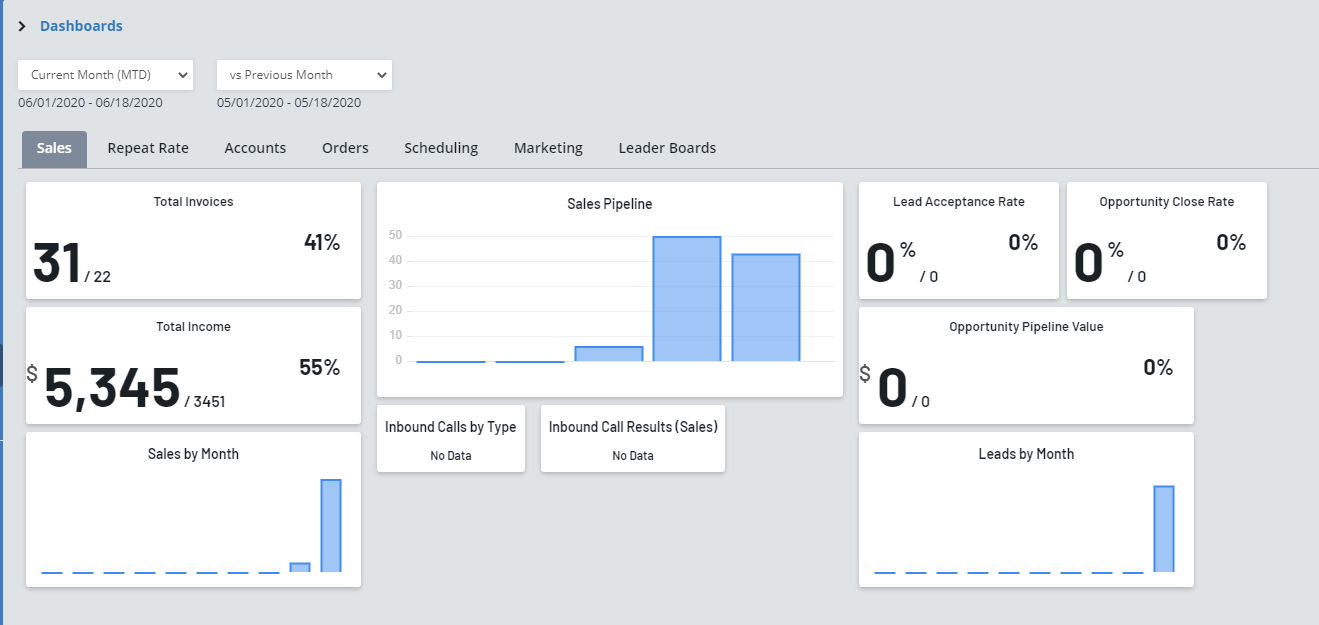Image resolution: width=1319 pixels, height=625 pixels.
Task: Click the tall bar in Leads by Month
Action: [x=1164, y=528]
